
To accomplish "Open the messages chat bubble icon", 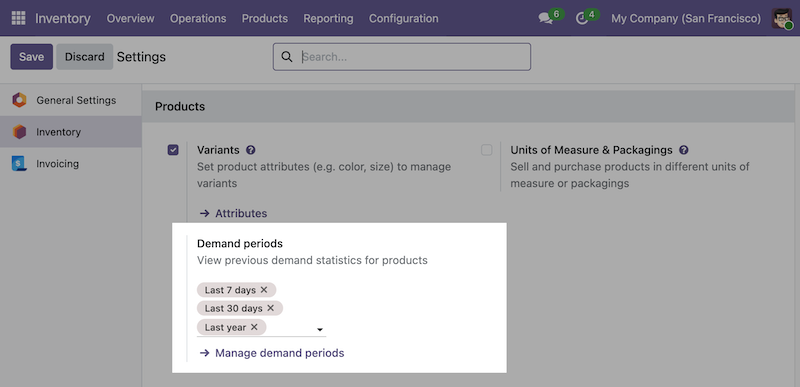I will click(x=545, y=19).
